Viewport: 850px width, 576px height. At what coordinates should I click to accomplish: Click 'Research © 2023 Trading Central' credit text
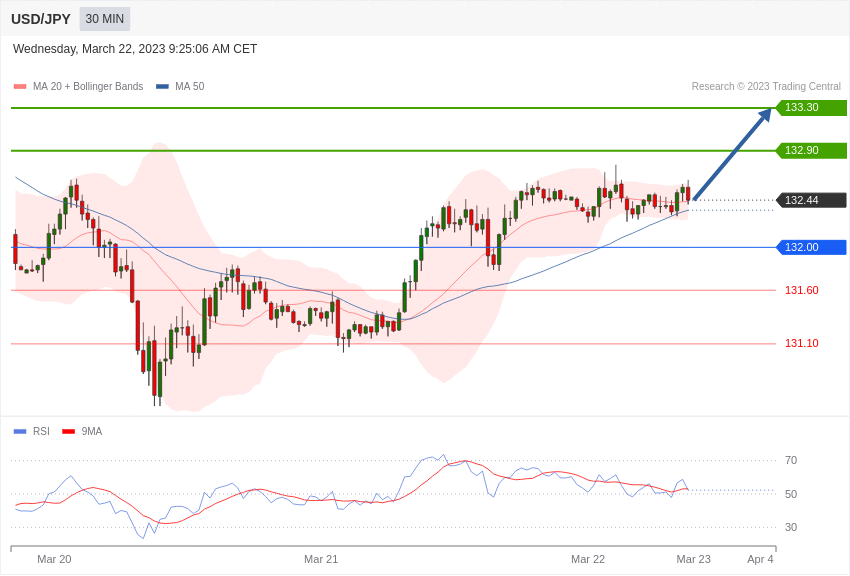pyautogui.click(x=766, y=86)
